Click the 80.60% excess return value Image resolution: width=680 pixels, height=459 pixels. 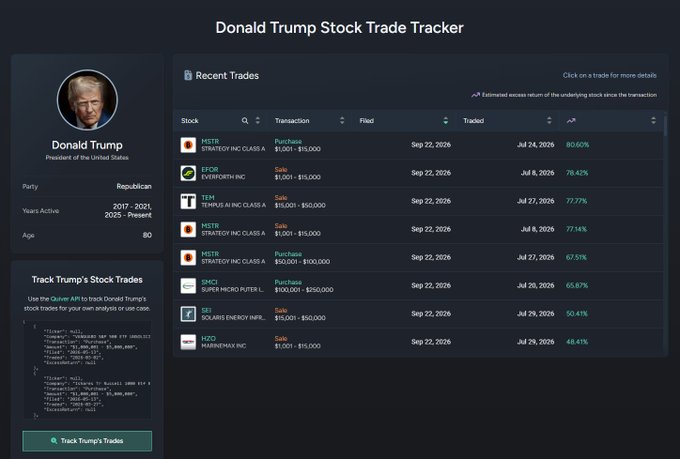coord(577,145)
